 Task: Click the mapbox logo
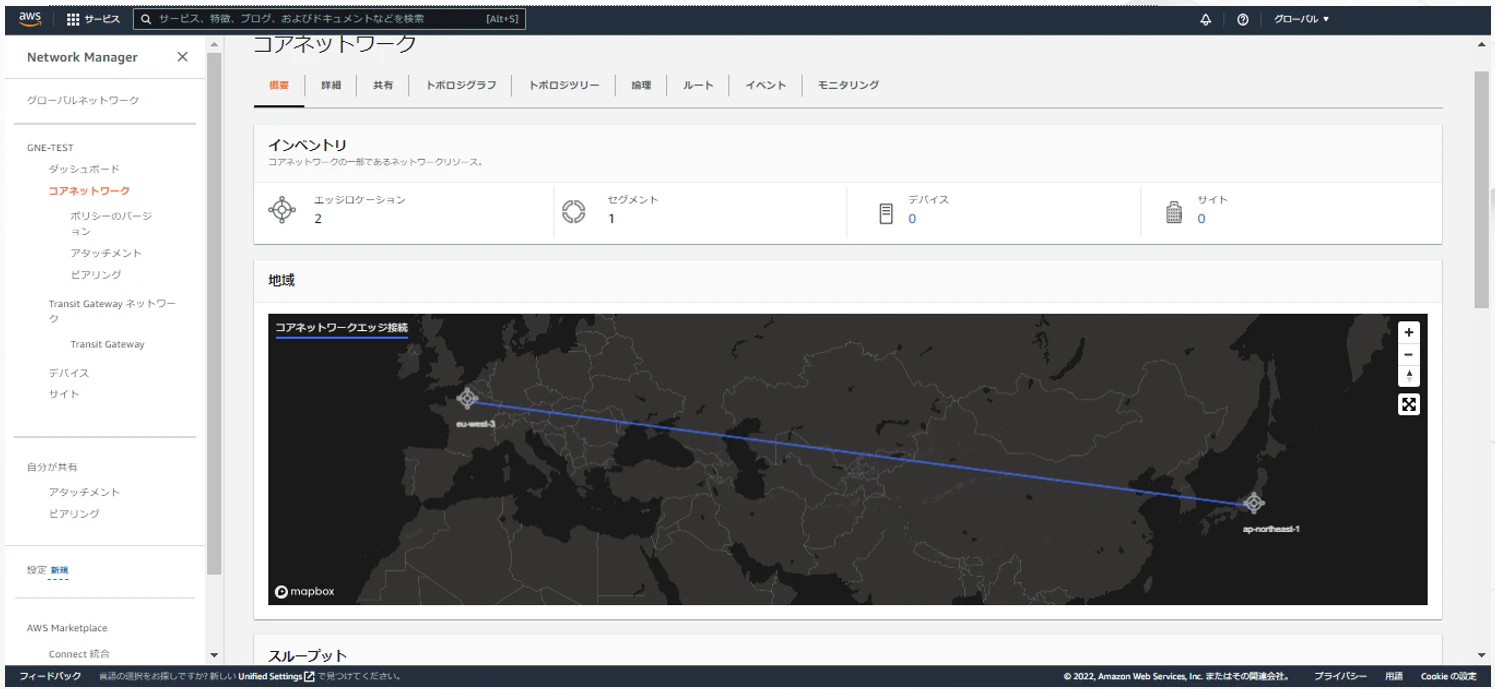point(305,591)
